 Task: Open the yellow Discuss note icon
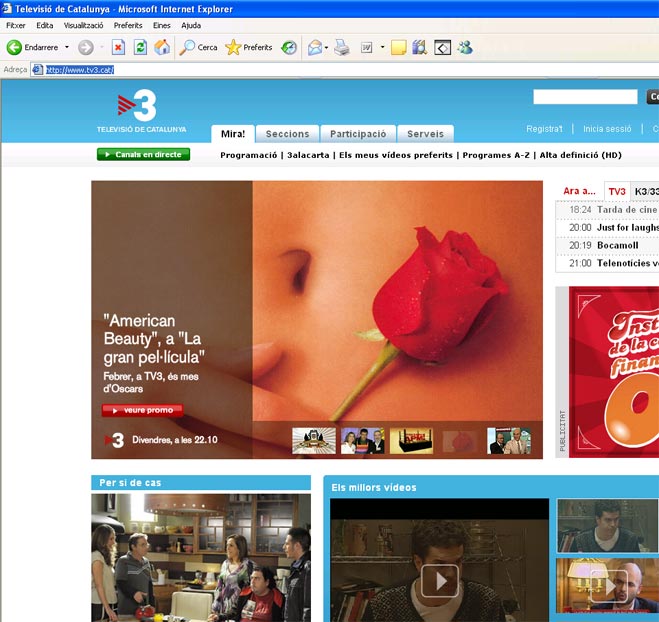point(398,47)
